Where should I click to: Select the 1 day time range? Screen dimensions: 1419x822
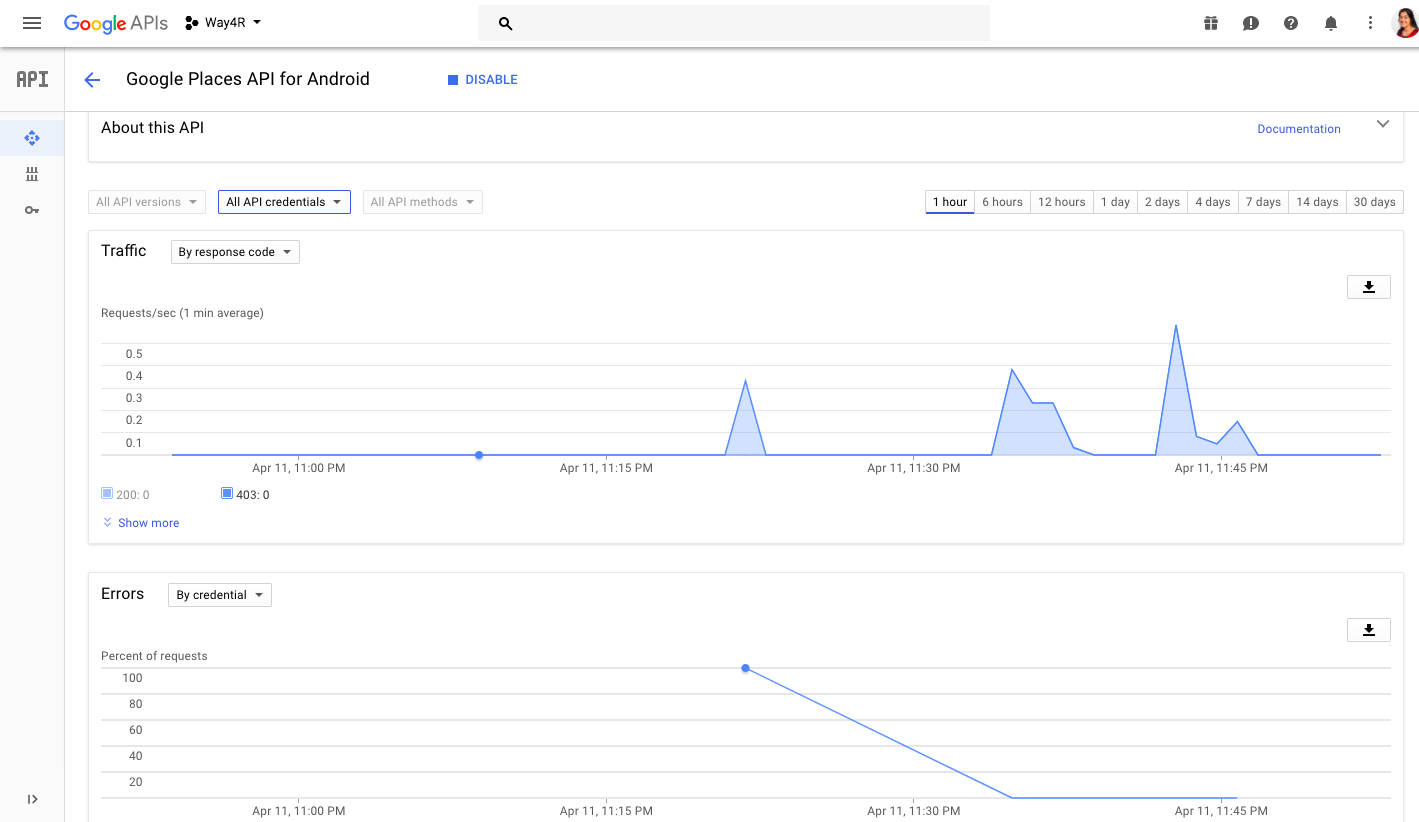pyautogui.click(x=1115, y=202)
